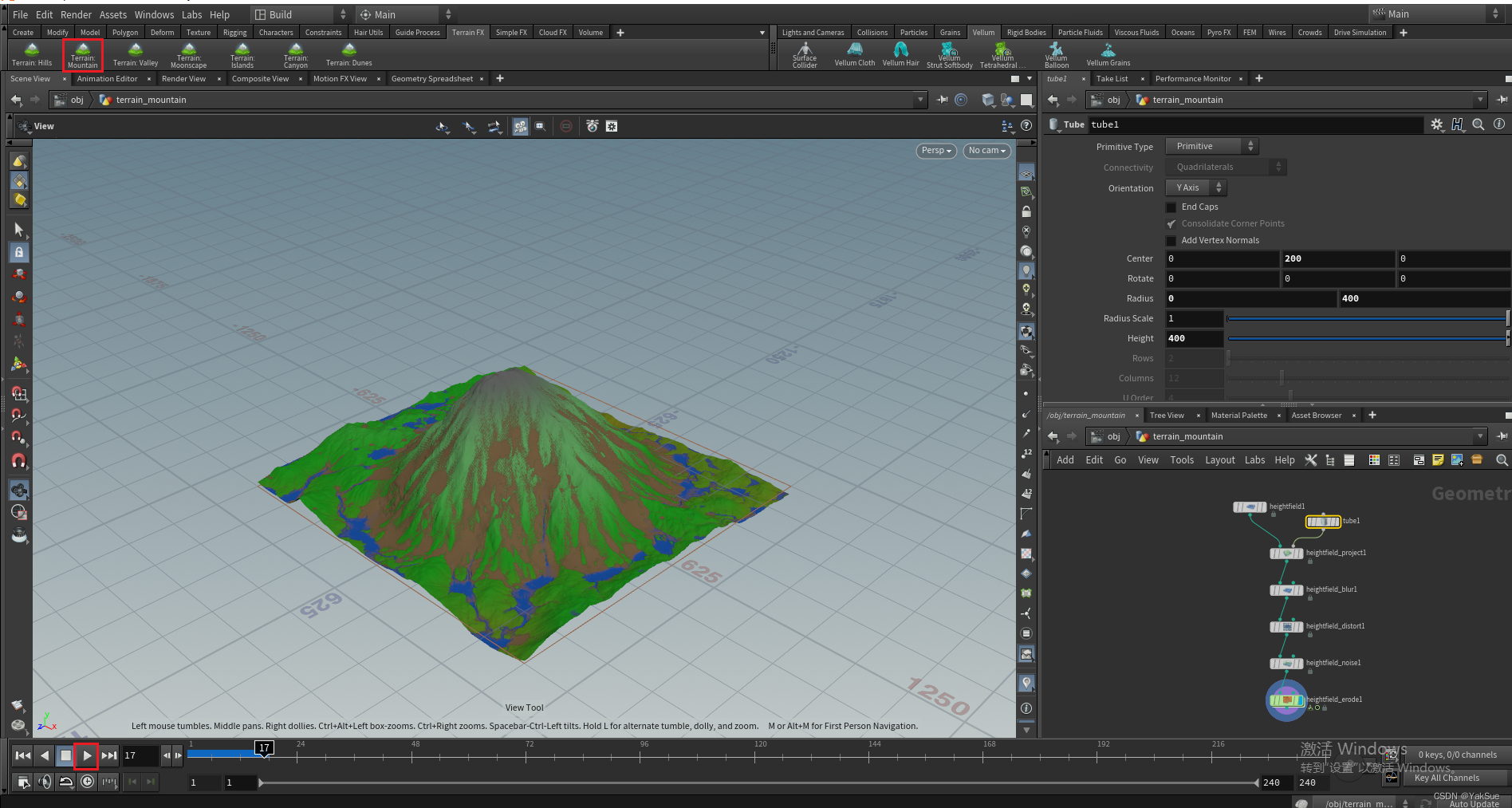Open the Build desktop dropdown
The image size is (1512, 808).
pyautogui.click(x=300, y=14)
